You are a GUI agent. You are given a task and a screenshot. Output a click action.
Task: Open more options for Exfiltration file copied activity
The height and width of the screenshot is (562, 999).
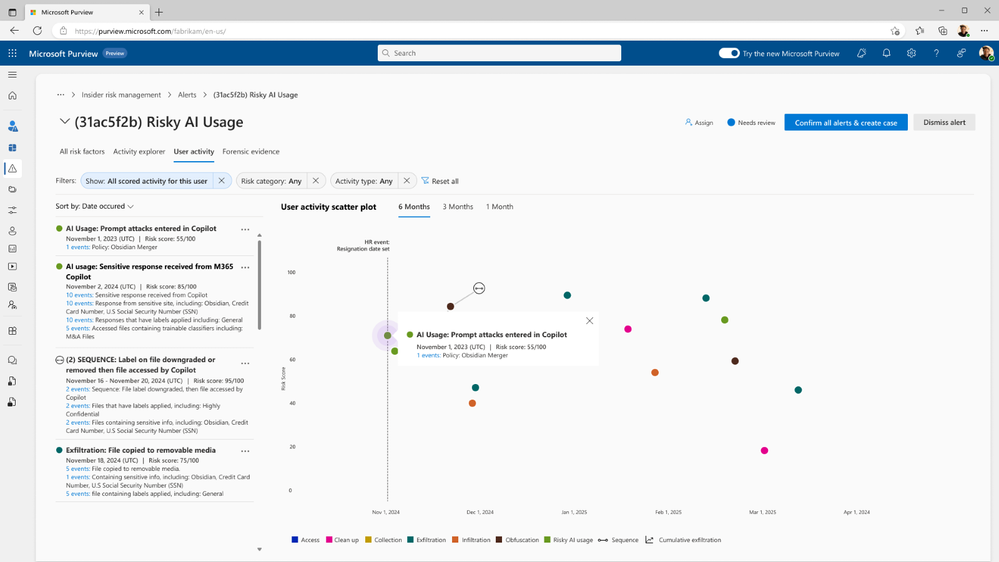(245, 451)
